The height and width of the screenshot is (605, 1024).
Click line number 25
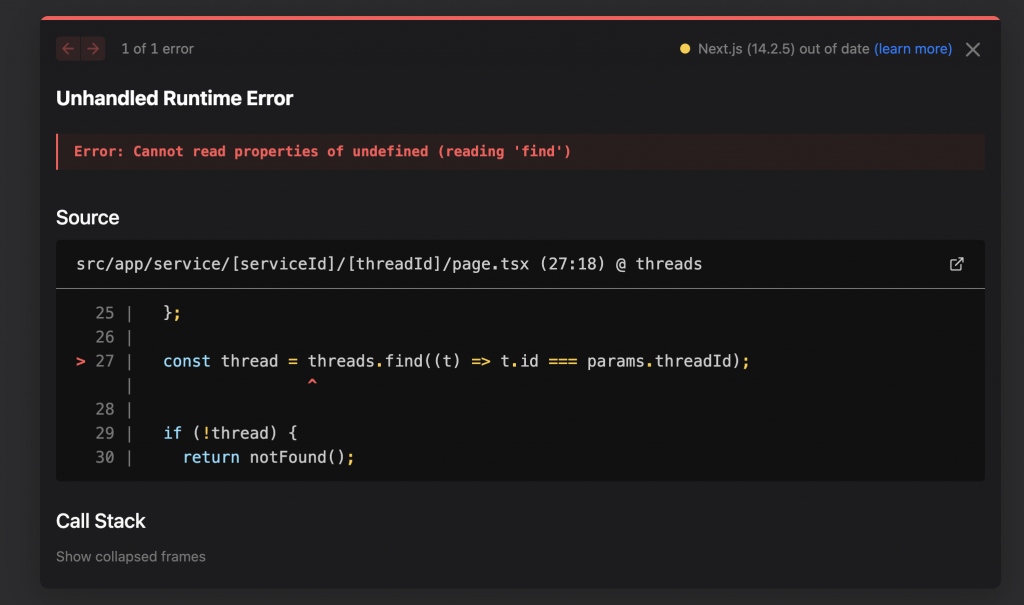[104, 313]
